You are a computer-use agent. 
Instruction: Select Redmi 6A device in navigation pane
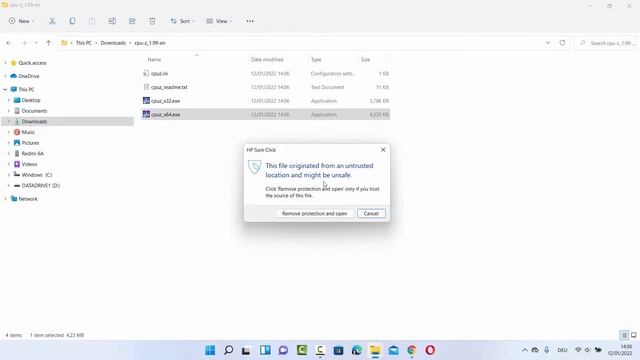coord(32,153)
